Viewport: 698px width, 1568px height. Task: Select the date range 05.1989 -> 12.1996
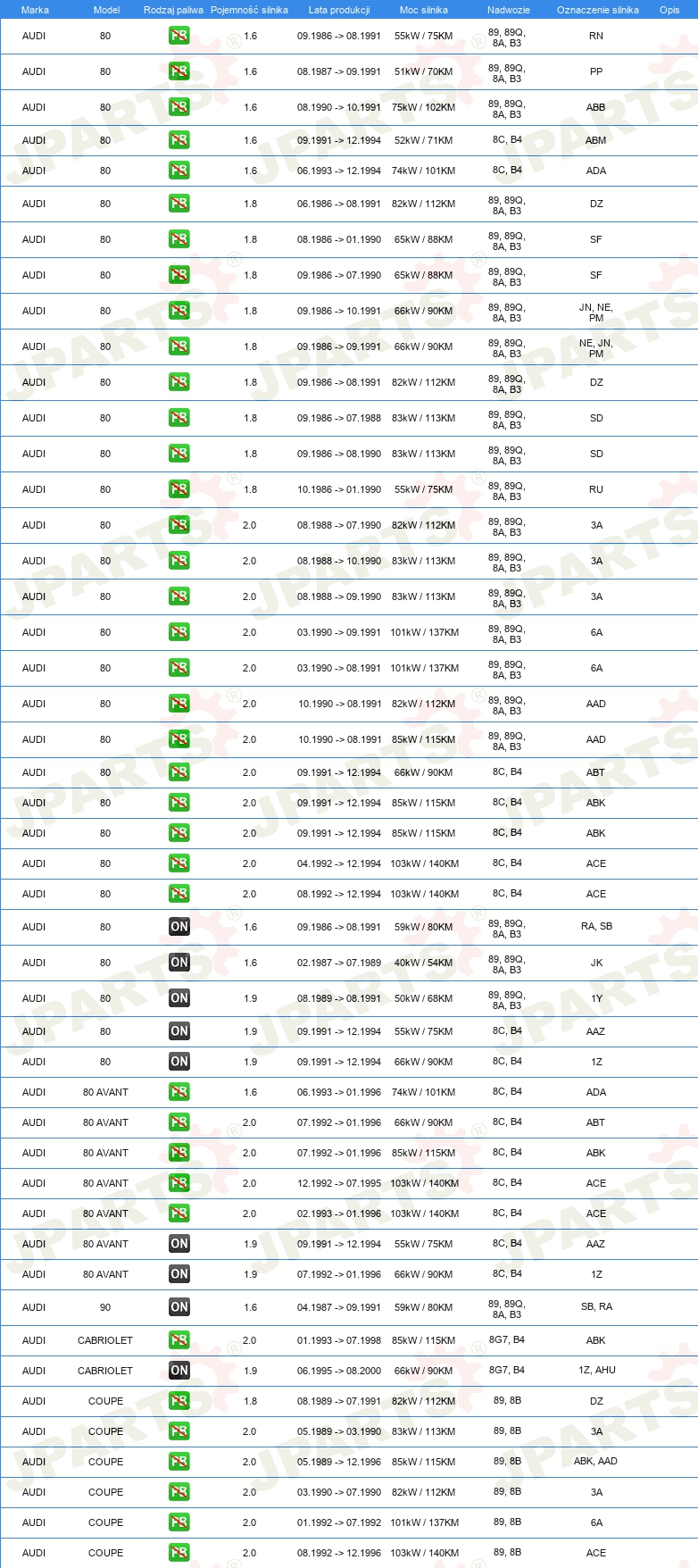339,1462
